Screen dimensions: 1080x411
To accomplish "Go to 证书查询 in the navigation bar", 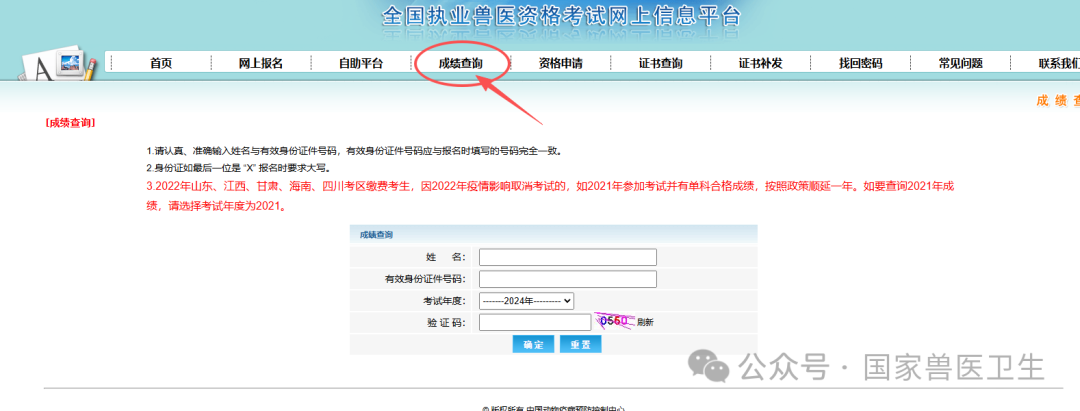I will (661, 63).
